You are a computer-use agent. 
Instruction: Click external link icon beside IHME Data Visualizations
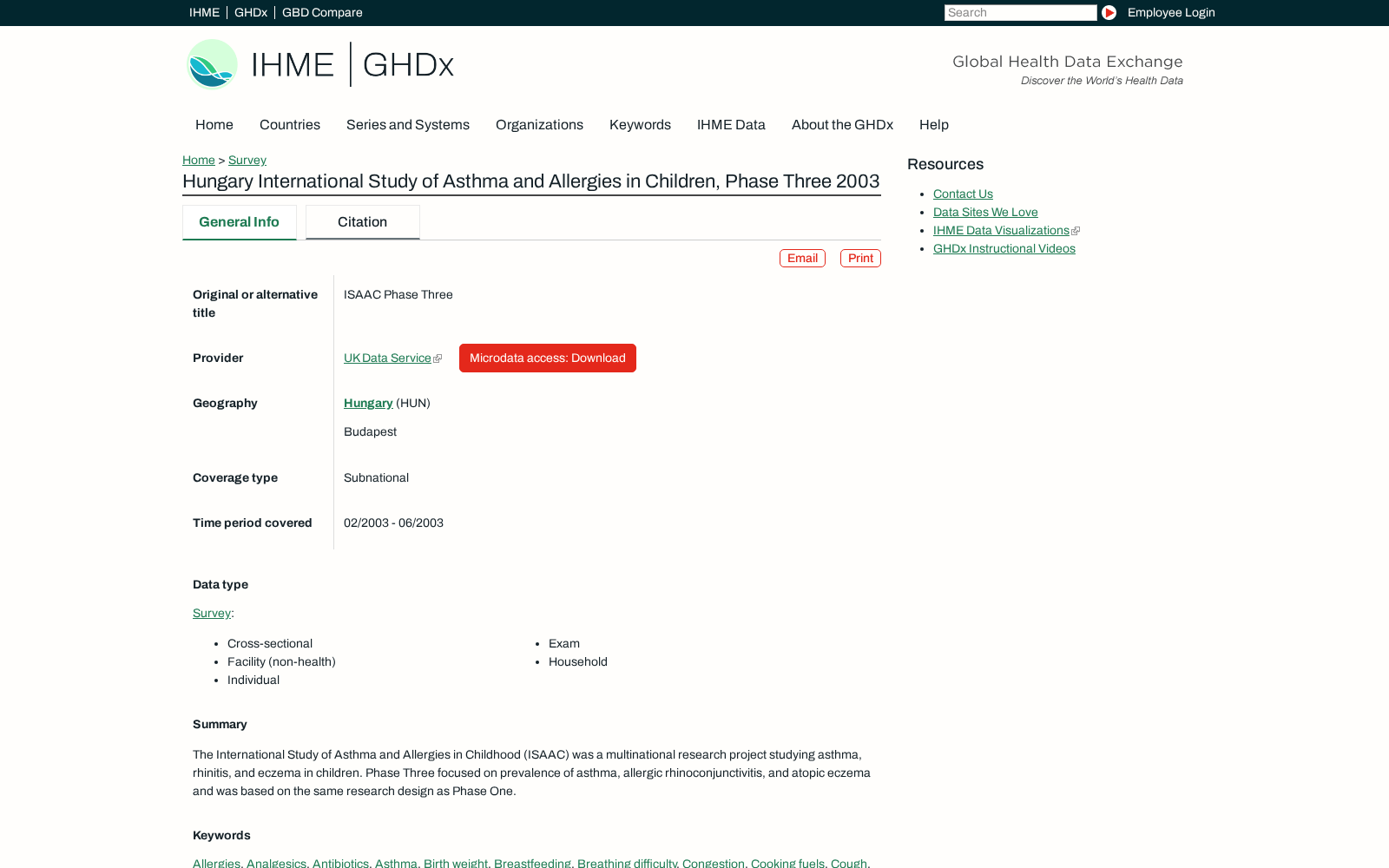[1076, 231]
